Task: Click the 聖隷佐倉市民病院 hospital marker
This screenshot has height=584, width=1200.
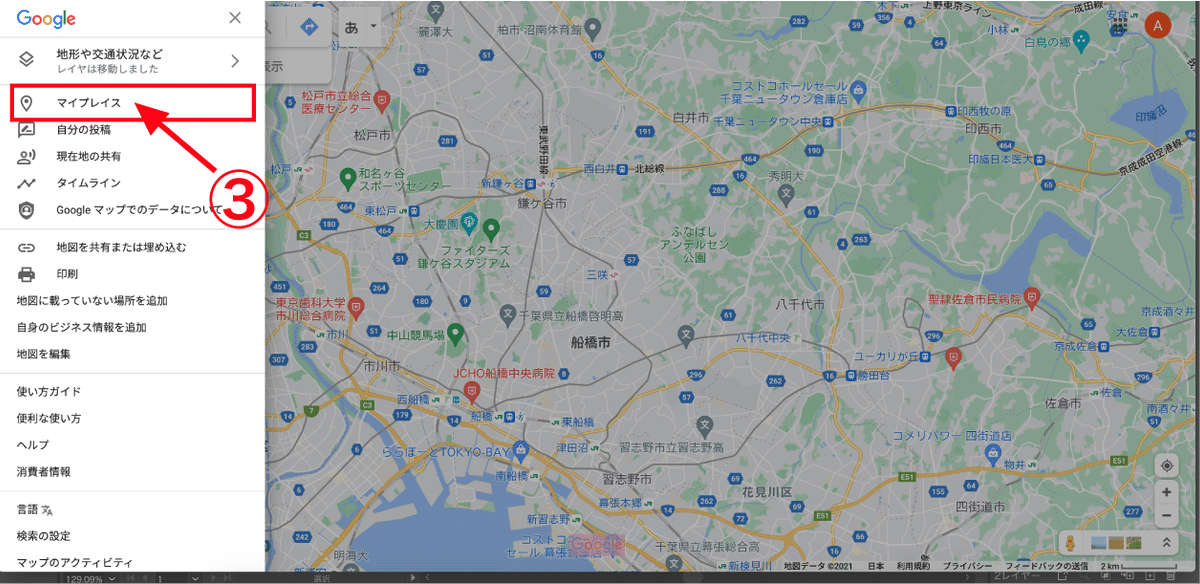Action: tap(1033, 297)
